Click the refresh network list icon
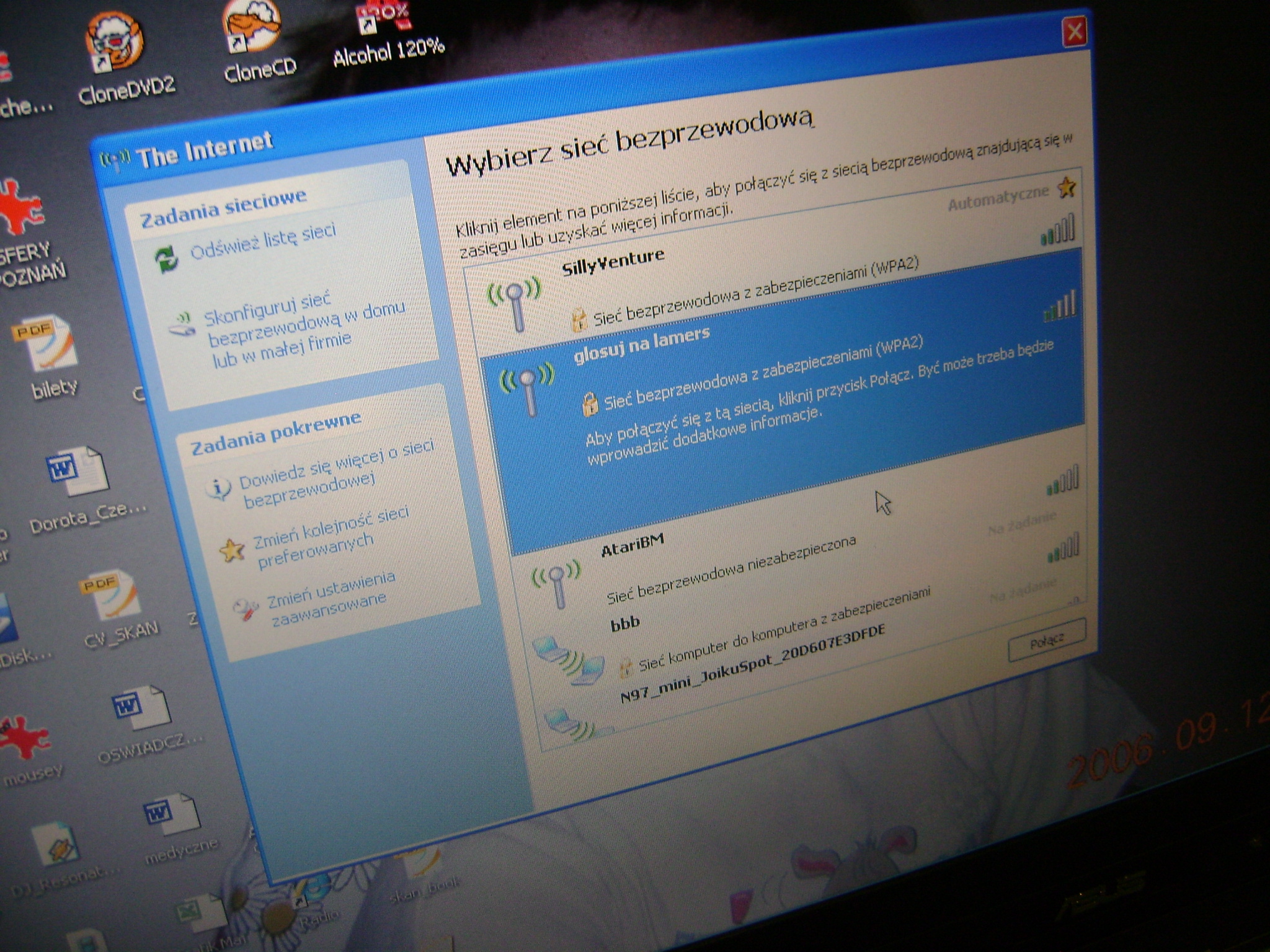 point(166,259)
